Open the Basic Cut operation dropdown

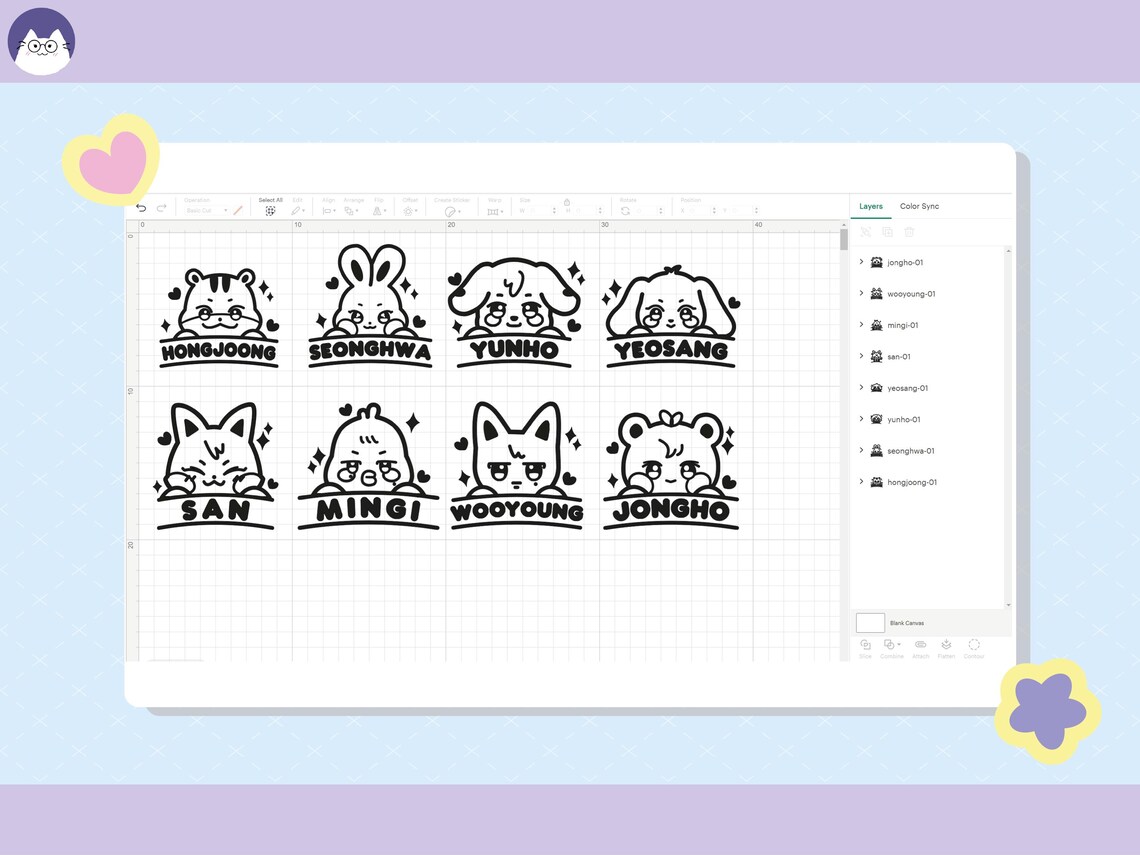click(x=200, y=210)
